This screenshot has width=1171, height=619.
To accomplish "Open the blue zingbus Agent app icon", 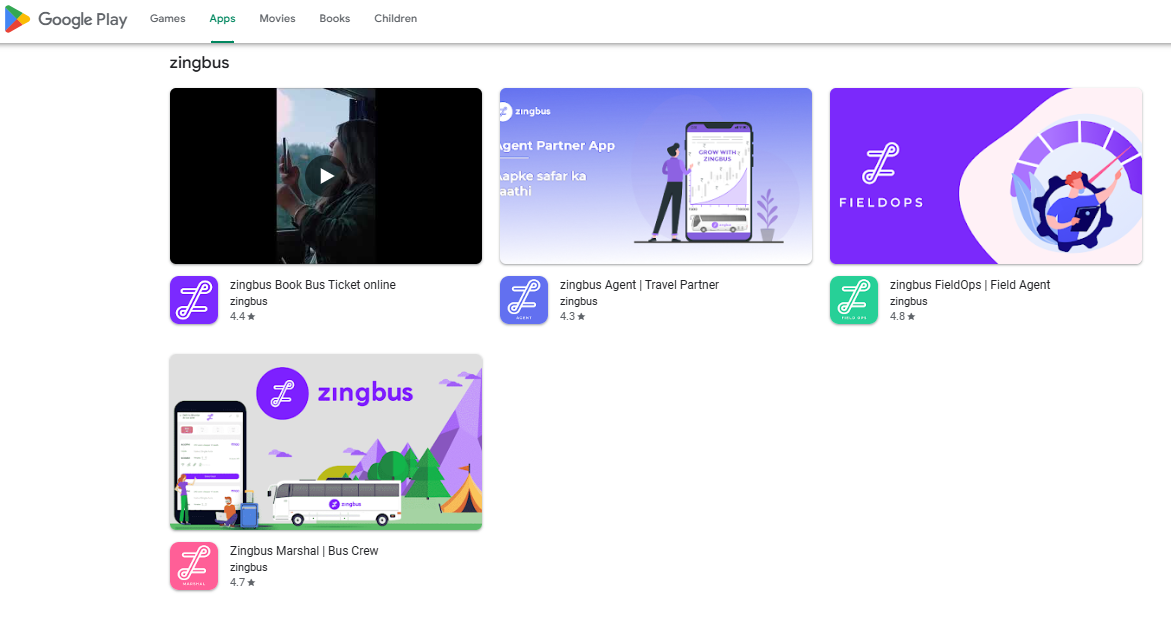I will [x=524, y=300].
